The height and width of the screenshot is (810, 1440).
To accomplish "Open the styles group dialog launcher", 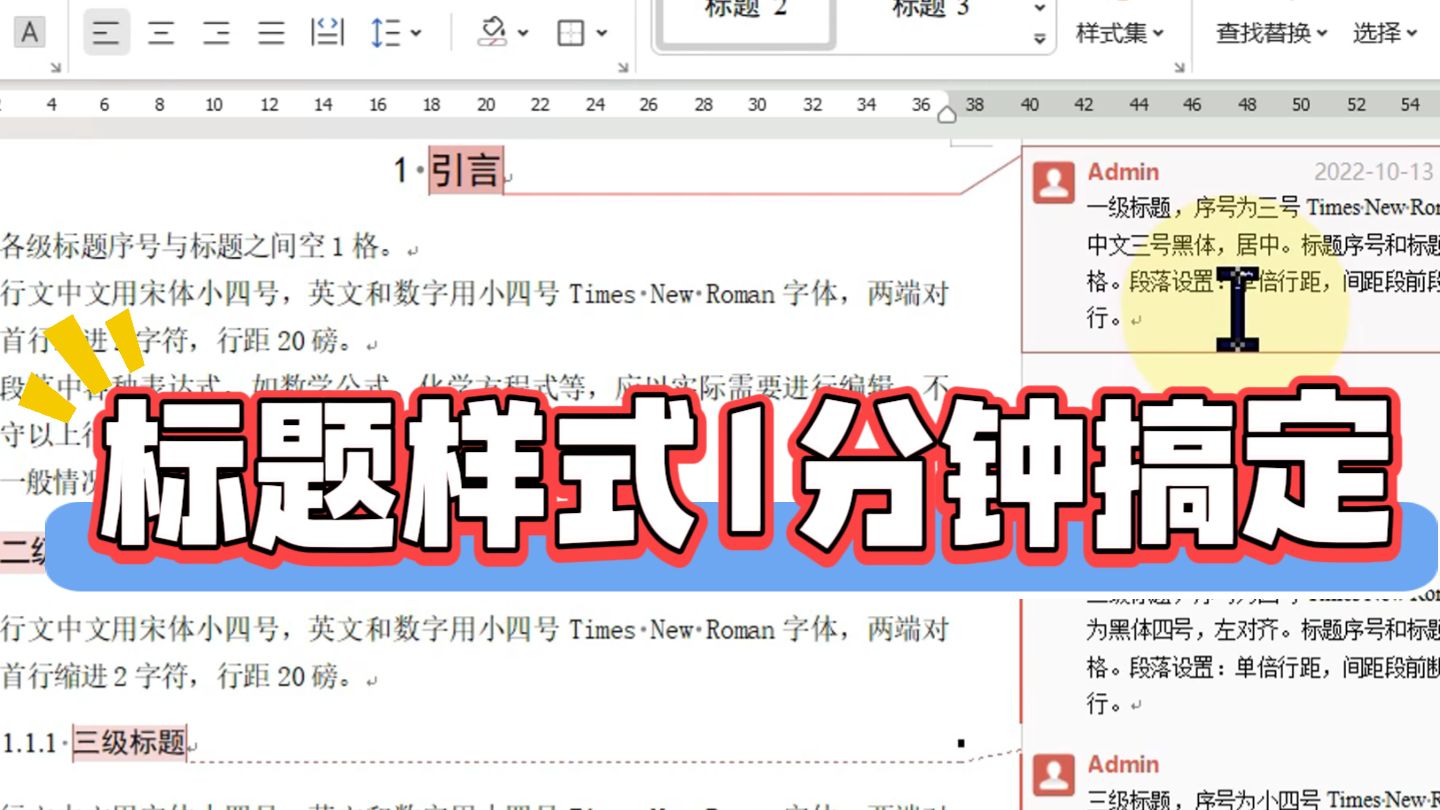I will click(x=1179, y=67).
